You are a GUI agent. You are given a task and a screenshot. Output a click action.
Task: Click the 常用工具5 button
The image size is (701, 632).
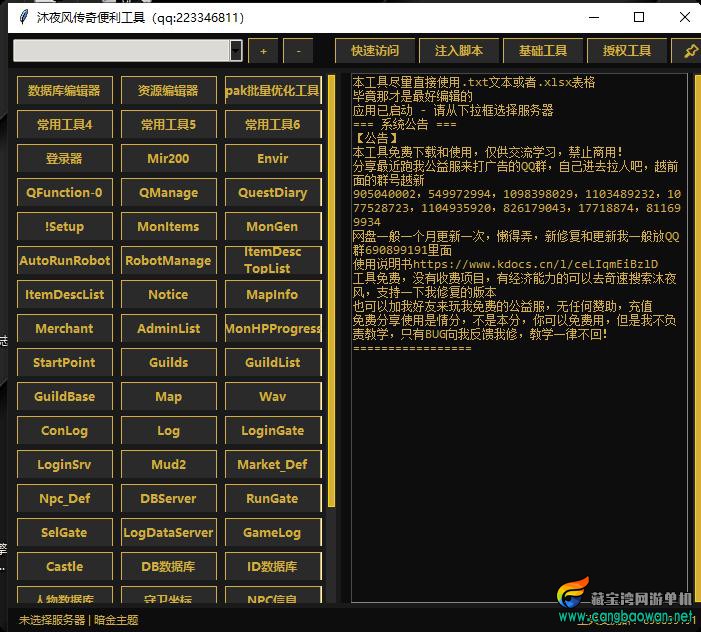(x=169, y=125)
